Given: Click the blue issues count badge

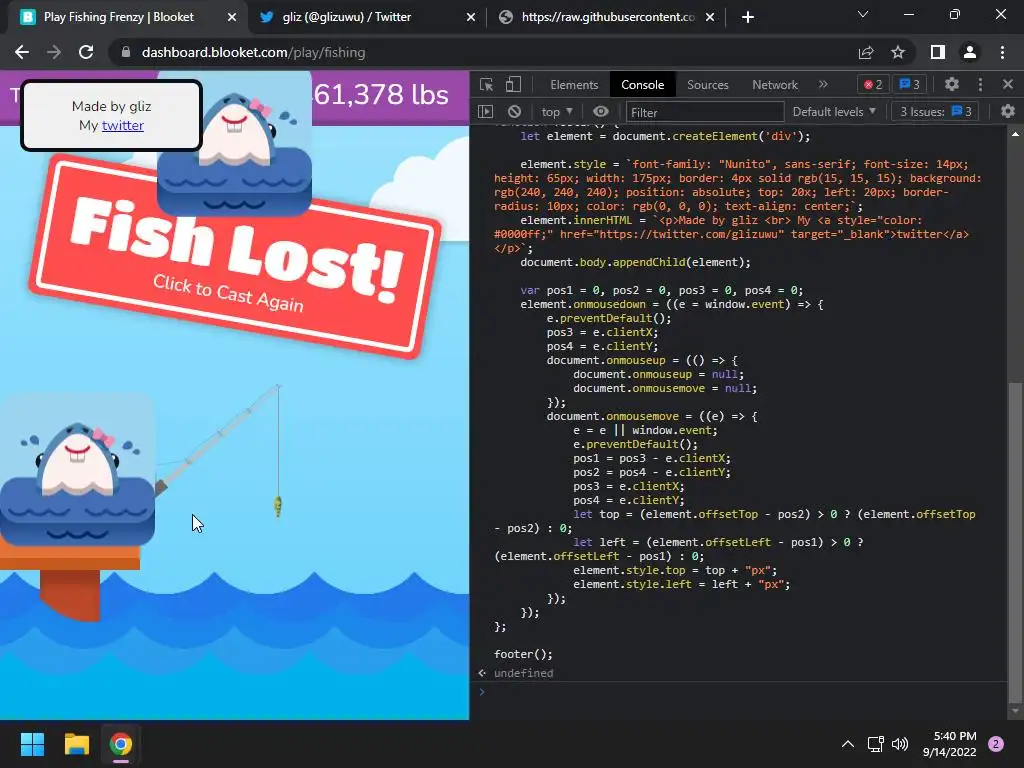Looking at the screenshot, I should coord(910,84).
